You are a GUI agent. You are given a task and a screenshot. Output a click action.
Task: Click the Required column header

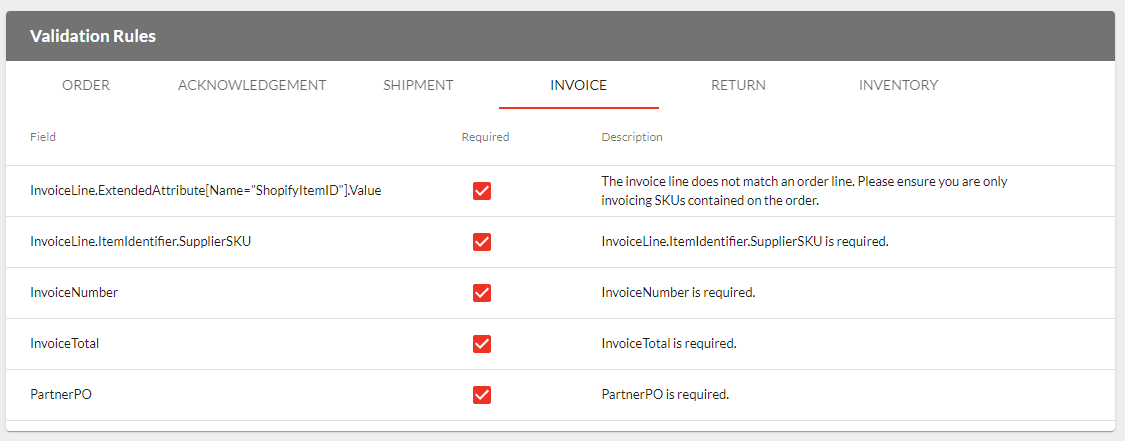click(x=485, y=137)
